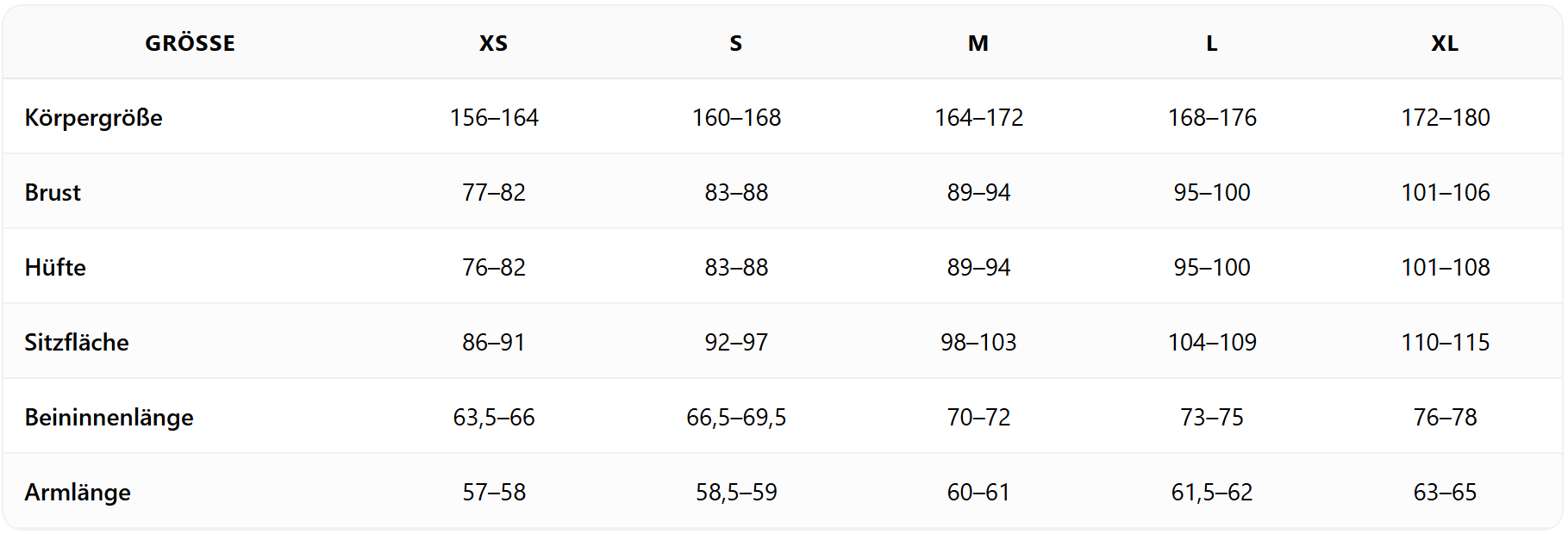The width and height of the screenshot is (1568, 534).
Task: Click the GRÖSSE column header
Action: click(x=190, y=43)
